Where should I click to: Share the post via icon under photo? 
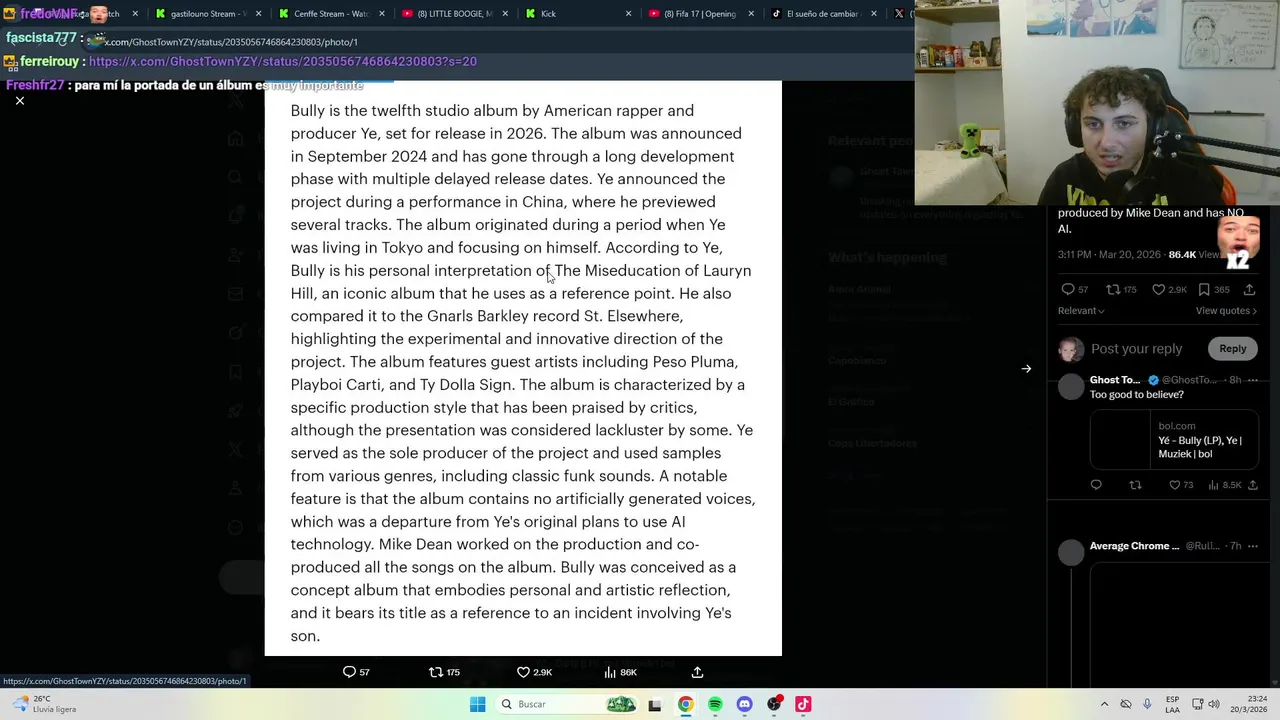(x=697, y=672)
